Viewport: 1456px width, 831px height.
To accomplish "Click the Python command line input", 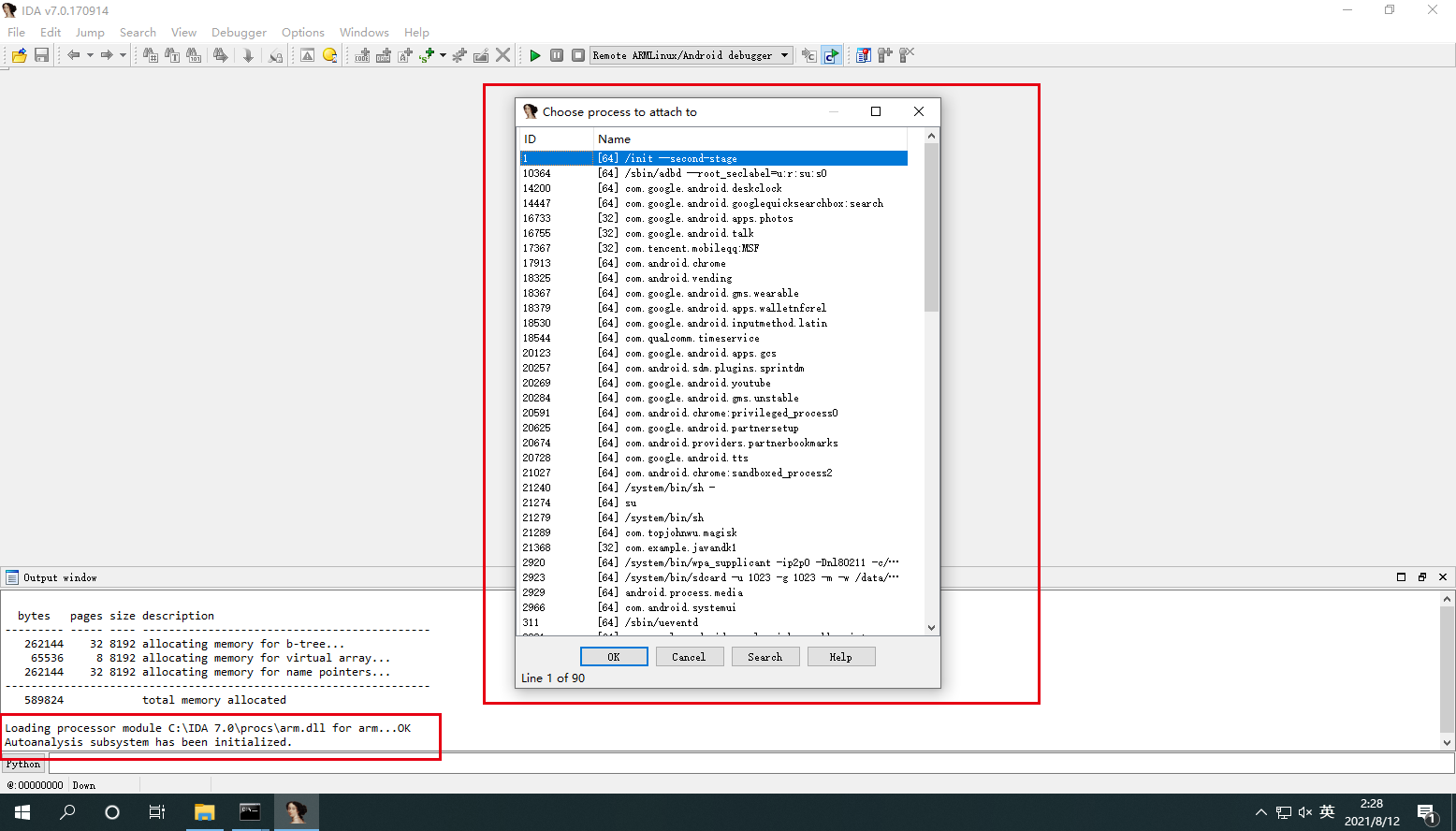I will (x=751, y=765).
